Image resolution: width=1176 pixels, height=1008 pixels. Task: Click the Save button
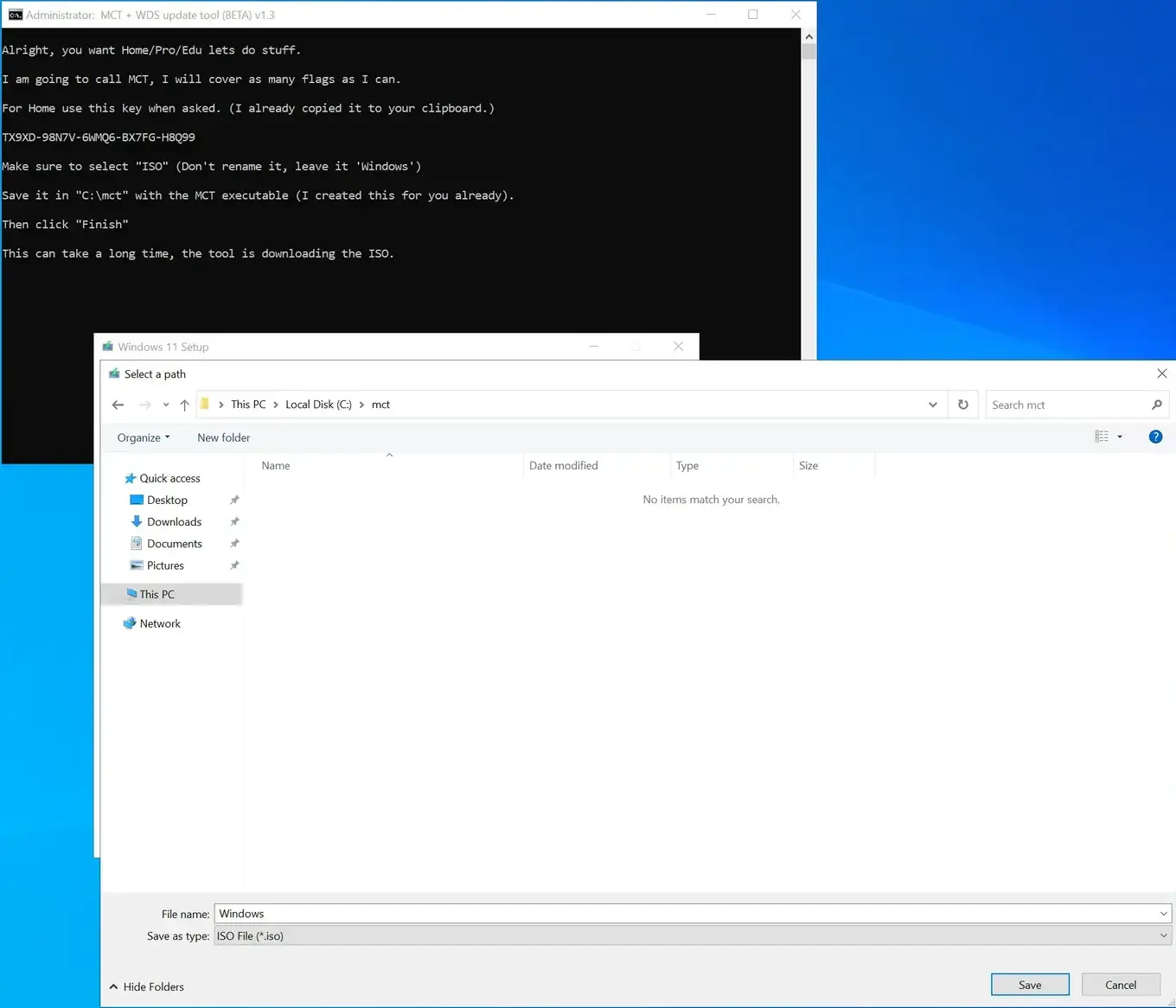[1030, 985]
